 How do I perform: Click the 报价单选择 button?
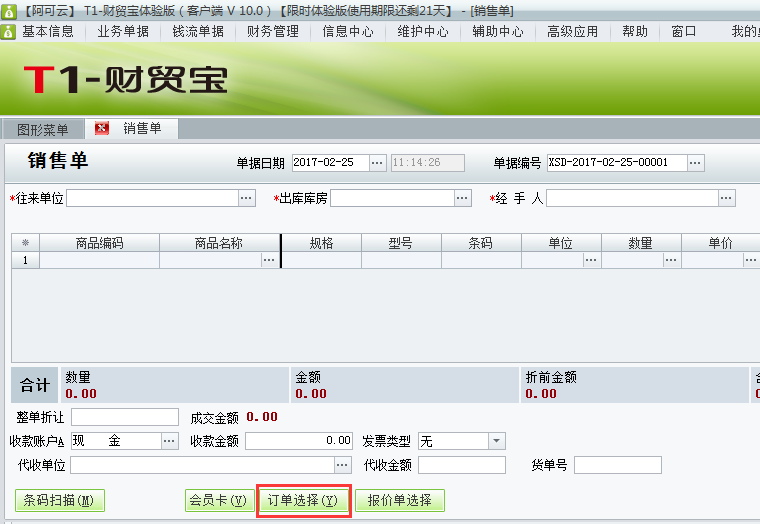(400, 500)
